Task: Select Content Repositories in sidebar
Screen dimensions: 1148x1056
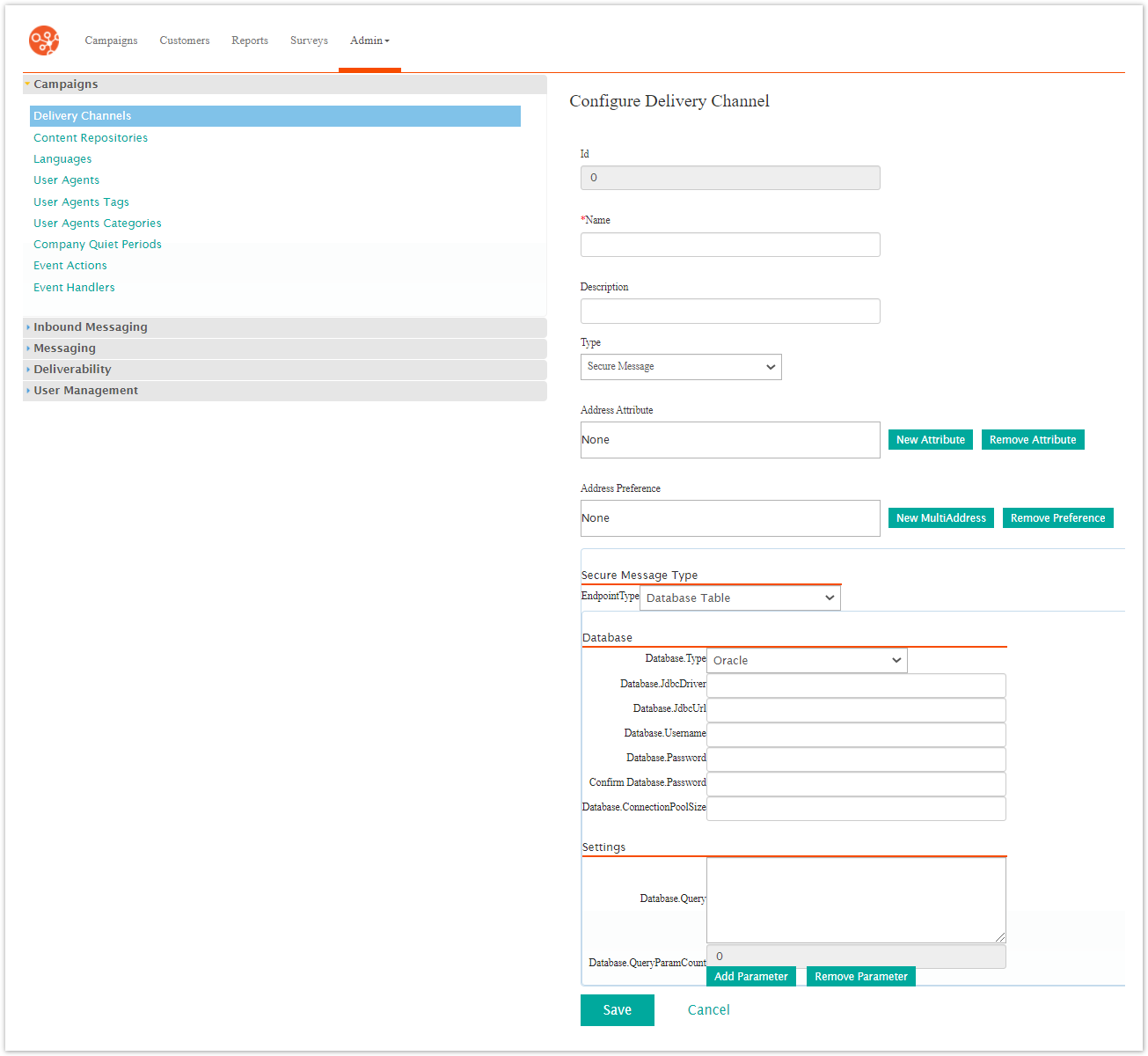Action: coord(90,137)
